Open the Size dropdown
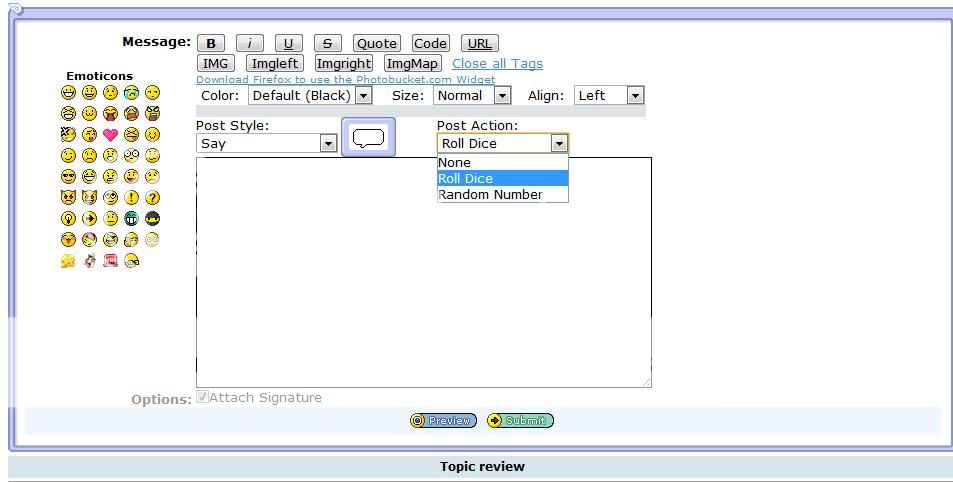 (x=472, y=95)
